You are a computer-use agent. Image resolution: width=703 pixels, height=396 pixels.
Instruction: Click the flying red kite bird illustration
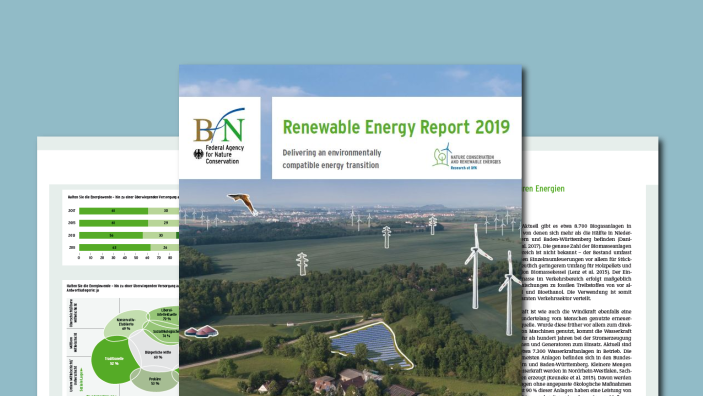pos(243,203)
